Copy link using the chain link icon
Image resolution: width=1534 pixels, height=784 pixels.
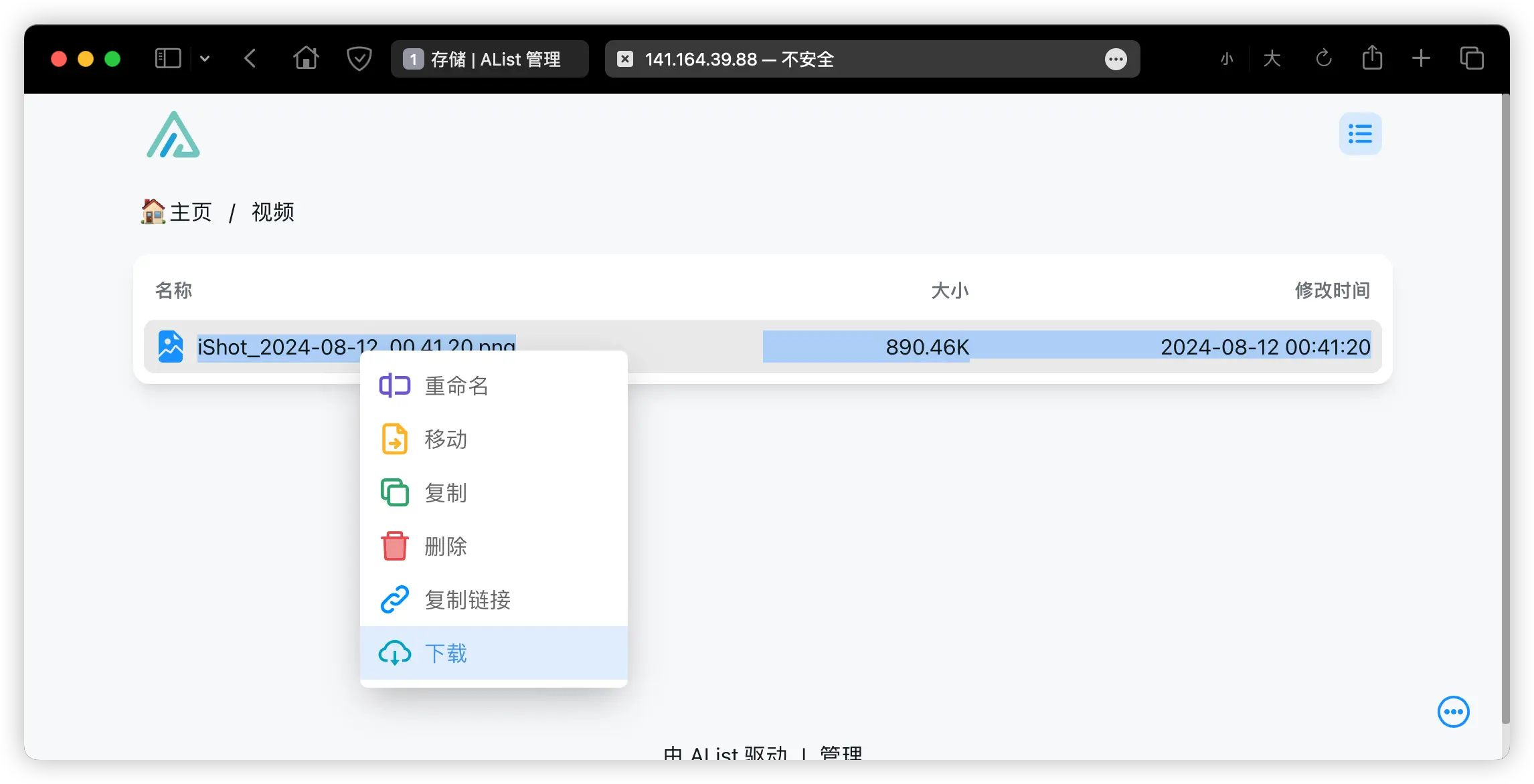395,599
